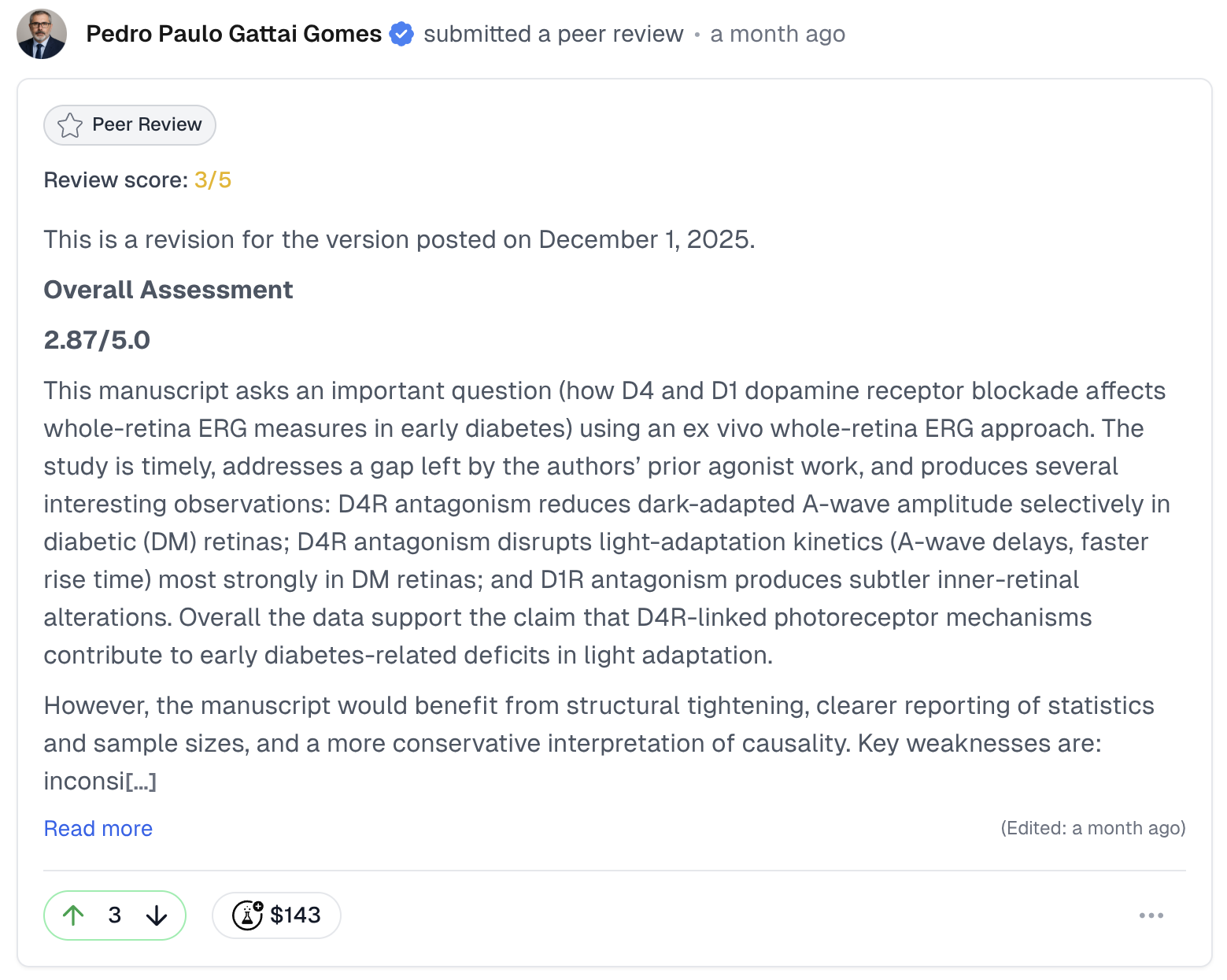
Task: Open the overflow actions dropdown
Action: pyautogui.click(x=1151, y=915)
